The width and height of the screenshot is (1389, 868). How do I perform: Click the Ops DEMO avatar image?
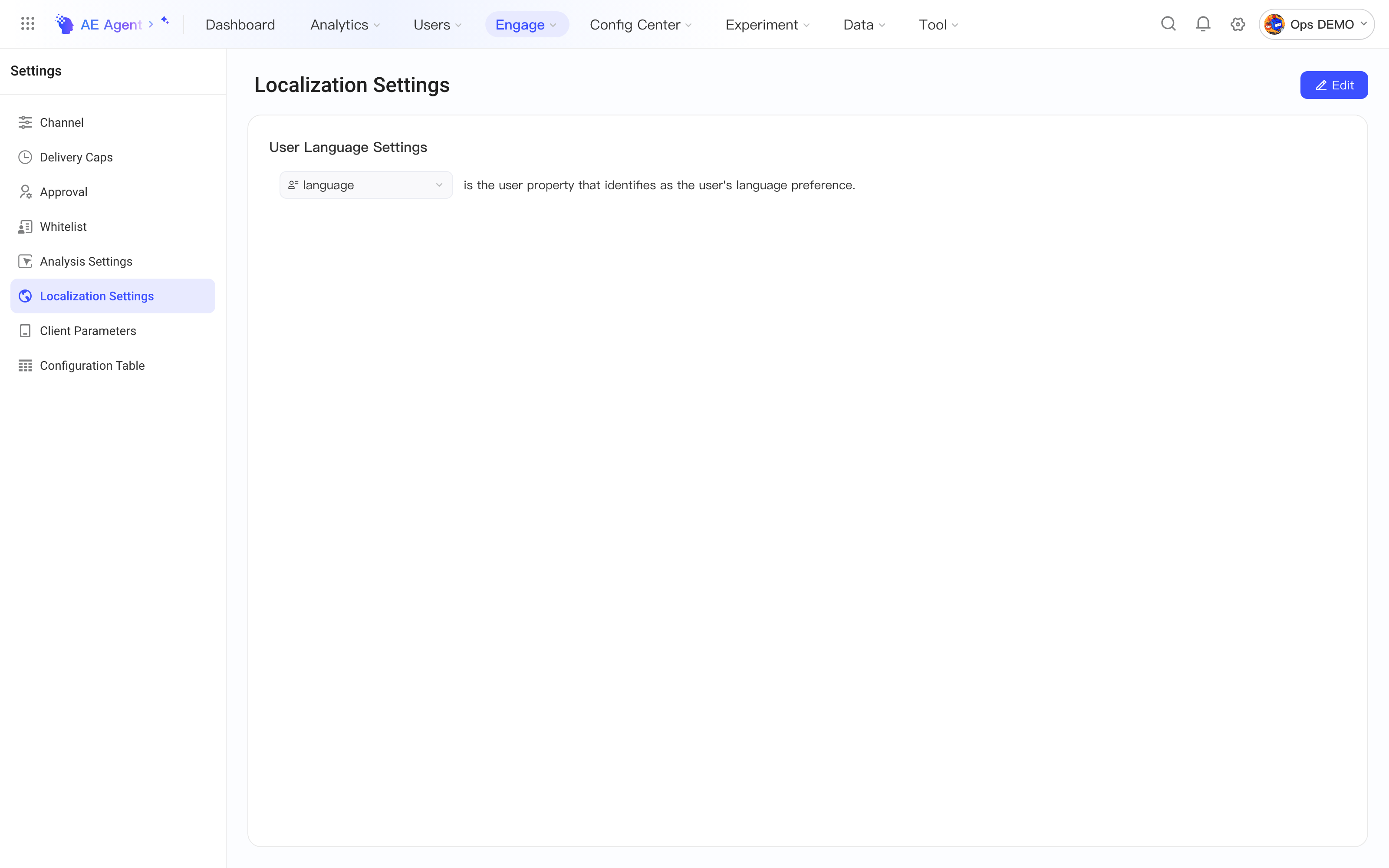[x=1274, y=24]
